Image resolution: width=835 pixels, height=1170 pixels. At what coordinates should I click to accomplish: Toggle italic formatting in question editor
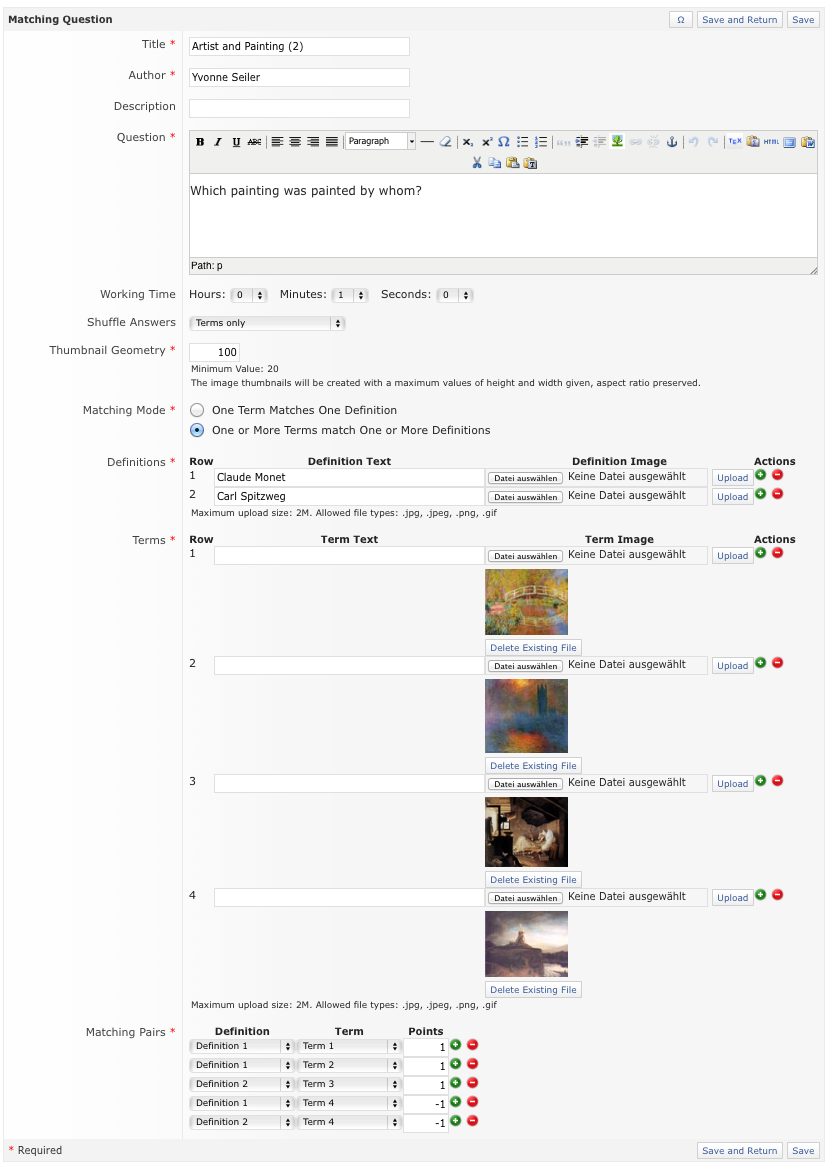[x=218, y=142]
